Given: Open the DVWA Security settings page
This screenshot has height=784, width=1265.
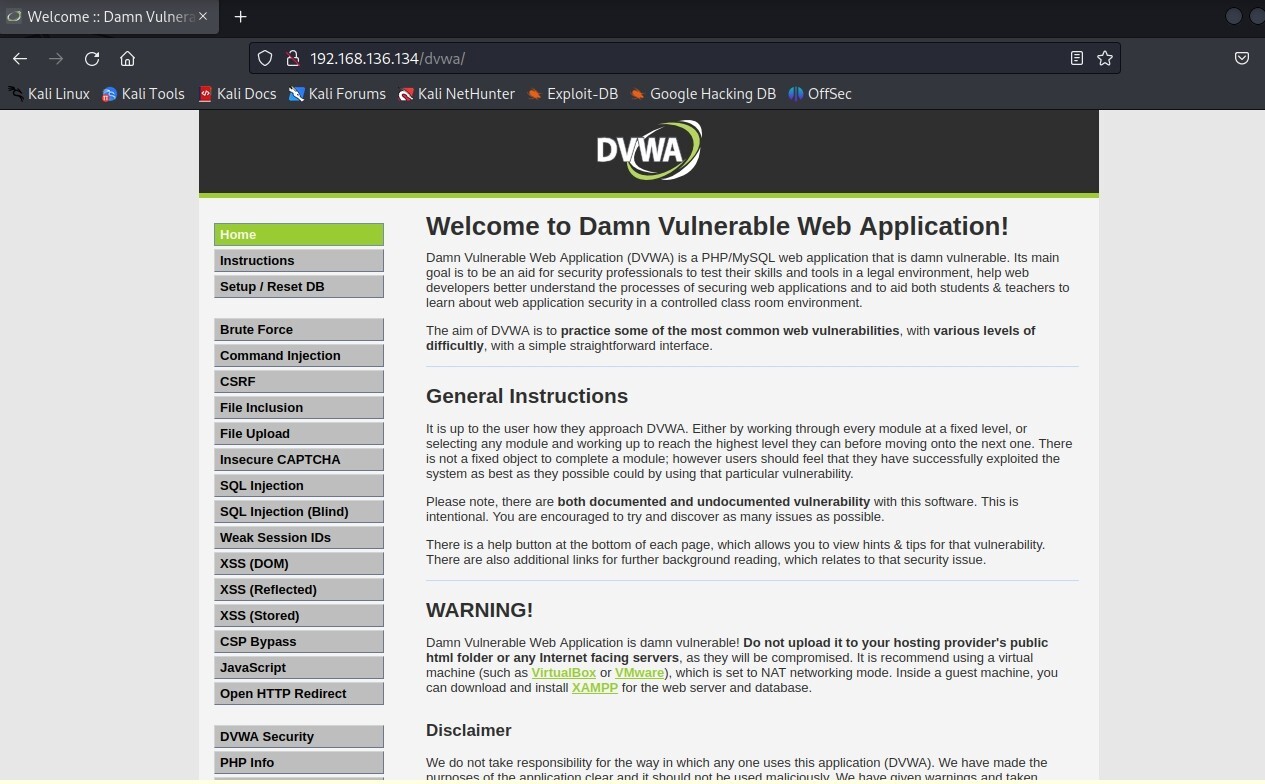Looking at the screenshot, I should pos(299,736).
